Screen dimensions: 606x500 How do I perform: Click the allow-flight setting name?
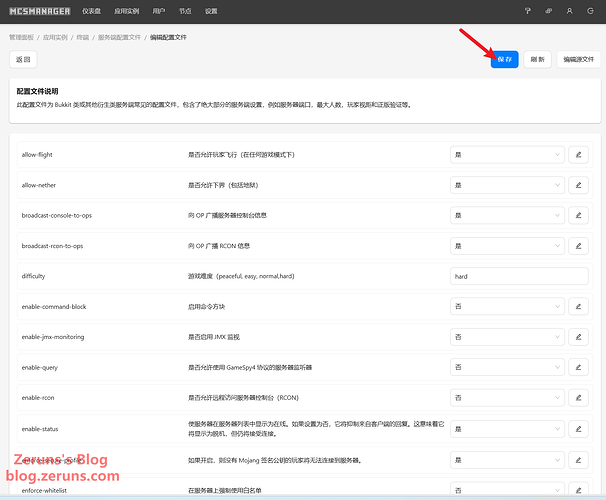click(x=37, y=155)
